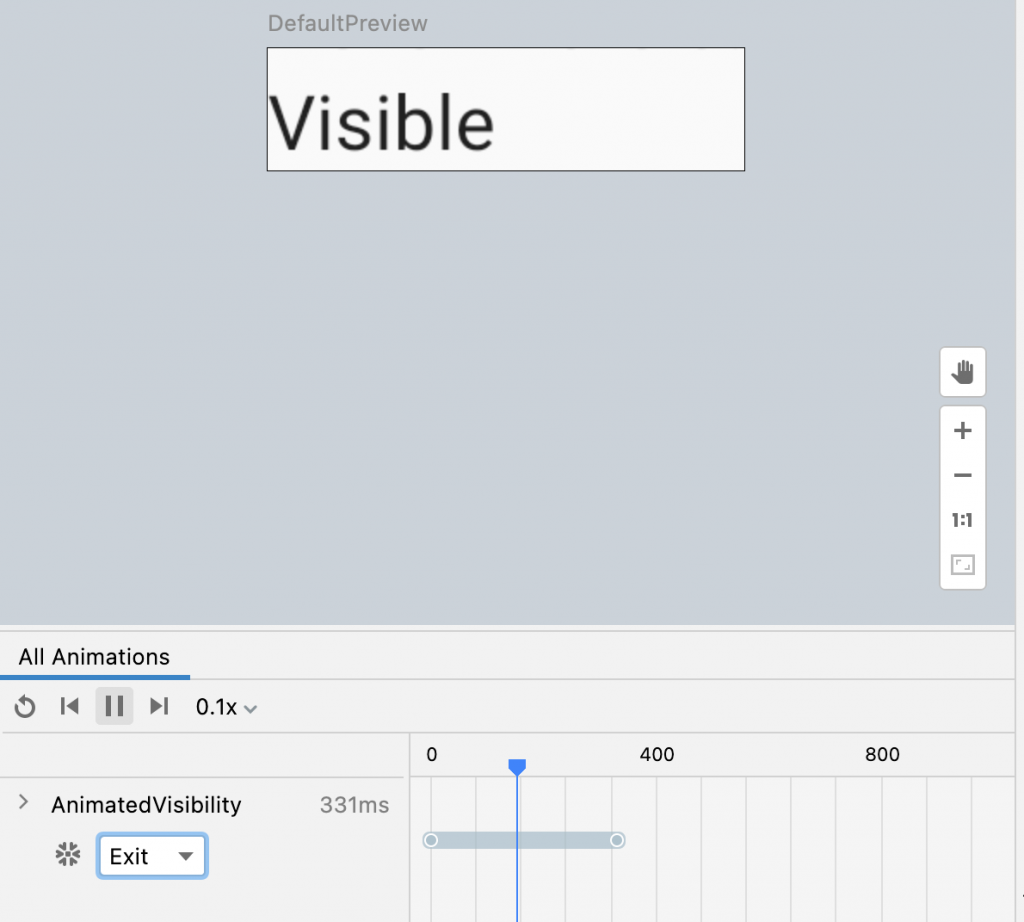1024x922 pixels.
Task: Select the AnimatedVisibility animation label
Action: (146, 805)
